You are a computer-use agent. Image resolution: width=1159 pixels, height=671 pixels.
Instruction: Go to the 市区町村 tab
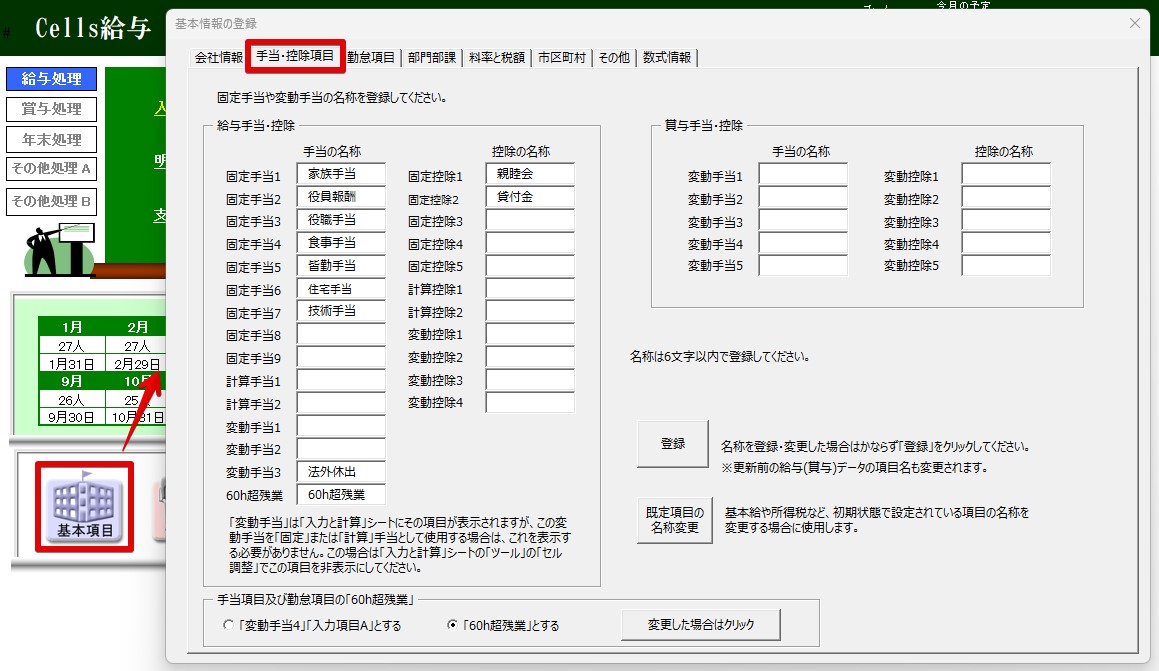(562, 58)
